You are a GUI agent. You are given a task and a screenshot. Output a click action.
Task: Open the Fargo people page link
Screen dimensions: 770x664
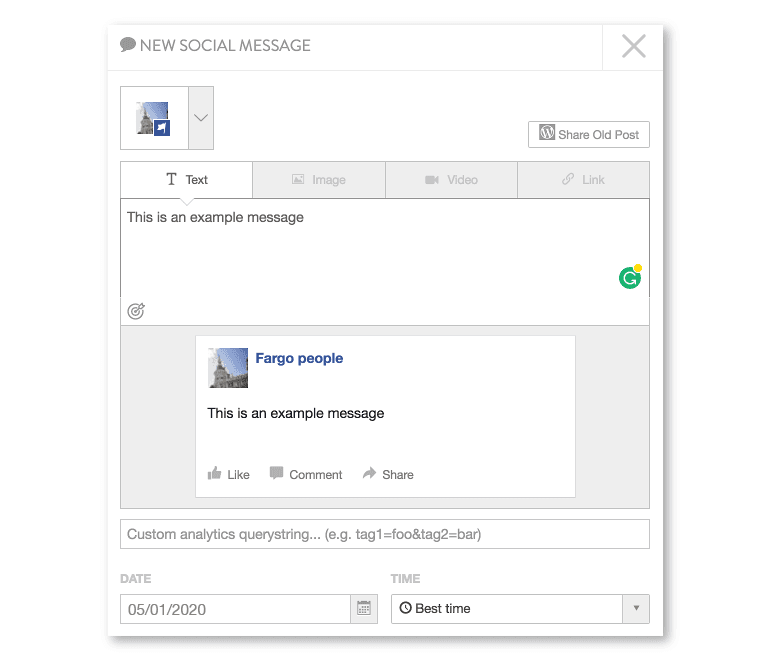(x=299, y=358)
